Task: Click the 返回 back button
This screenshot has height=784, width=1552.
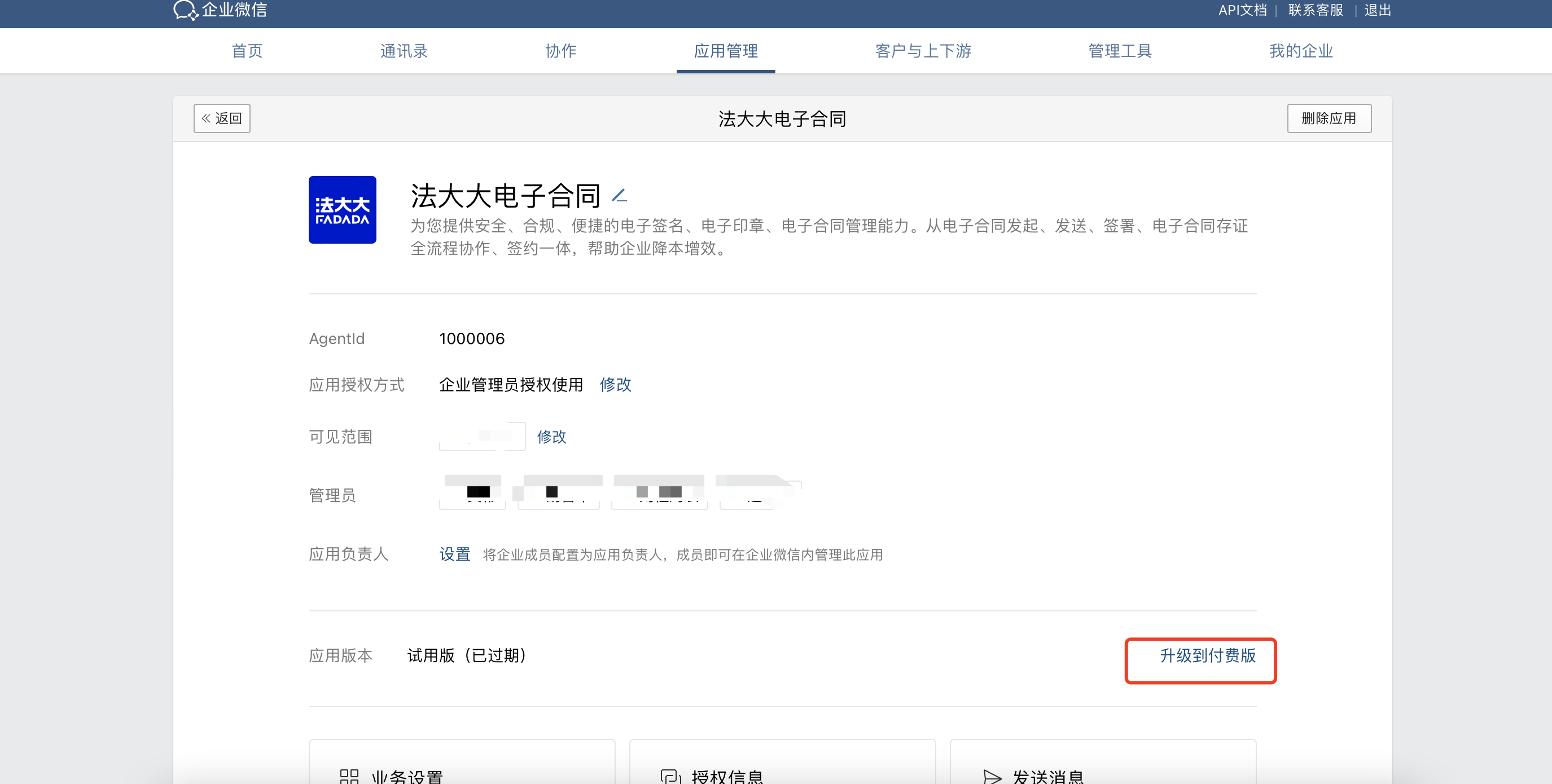Action: point(222,118)
